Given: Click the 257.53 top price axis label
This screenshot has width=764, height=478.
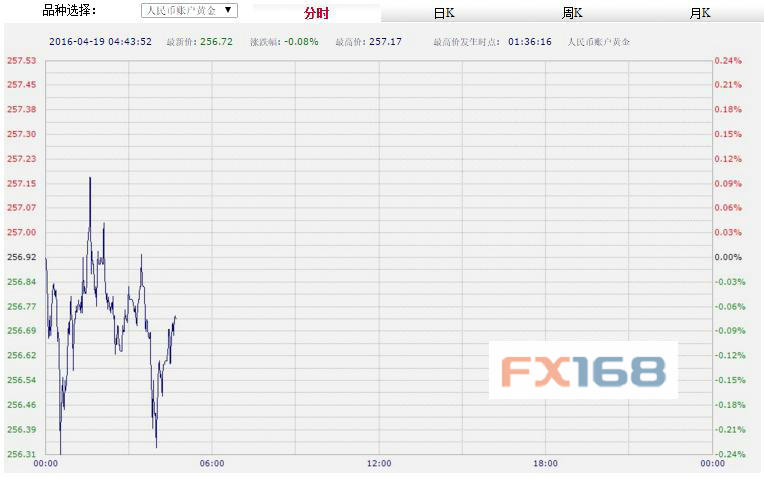Looking at the screenshot, I should pos(21,61).
